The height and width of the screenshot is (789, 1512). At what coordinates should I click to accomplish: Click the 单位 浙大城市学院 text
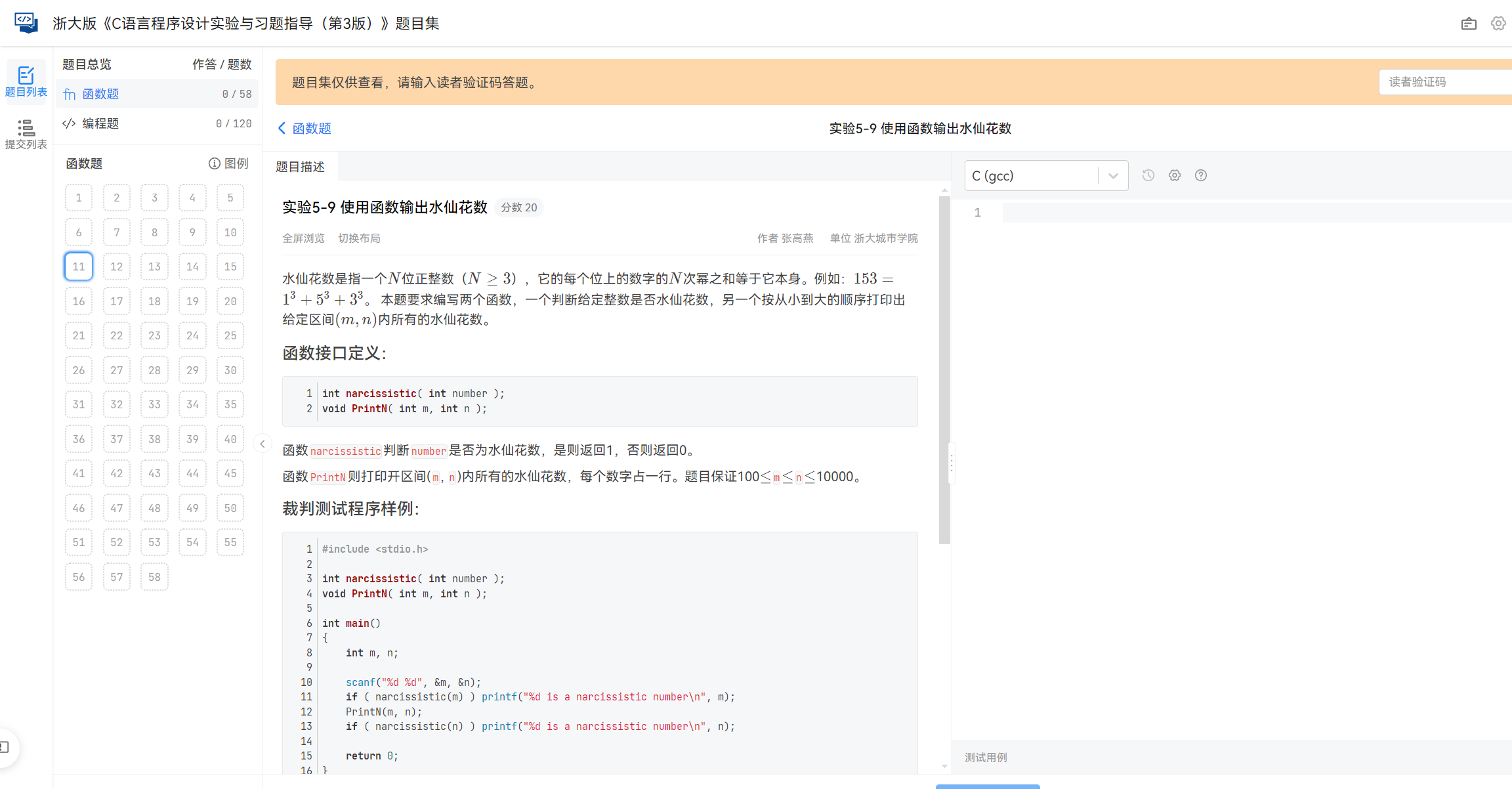tap(873, 238)
